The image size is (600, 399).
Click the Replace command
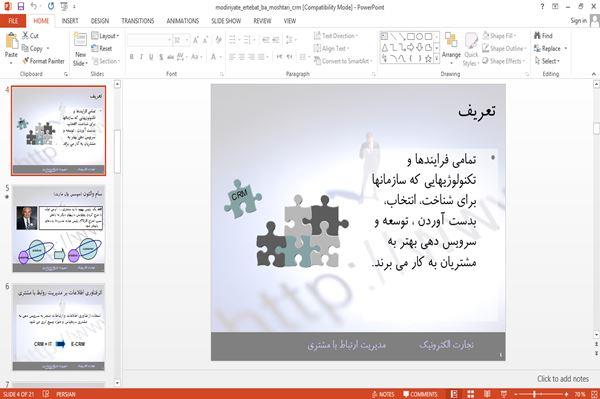(x=550, y=49)
